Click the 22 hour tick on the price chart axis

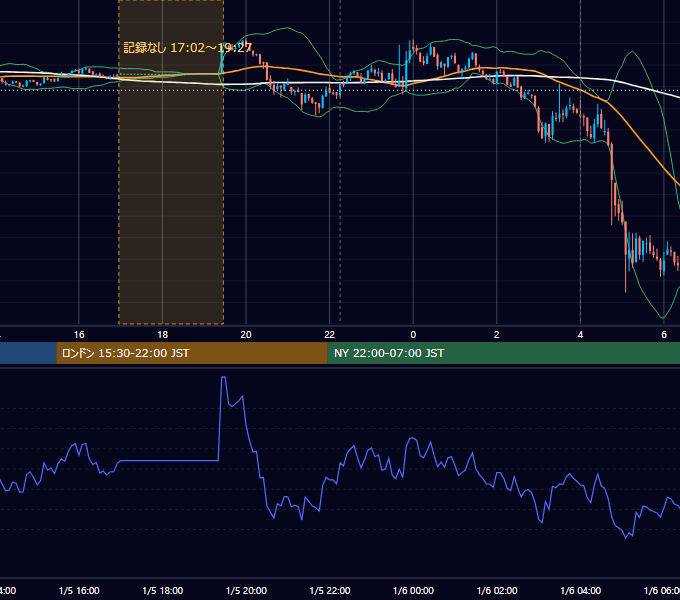(330, 335)
